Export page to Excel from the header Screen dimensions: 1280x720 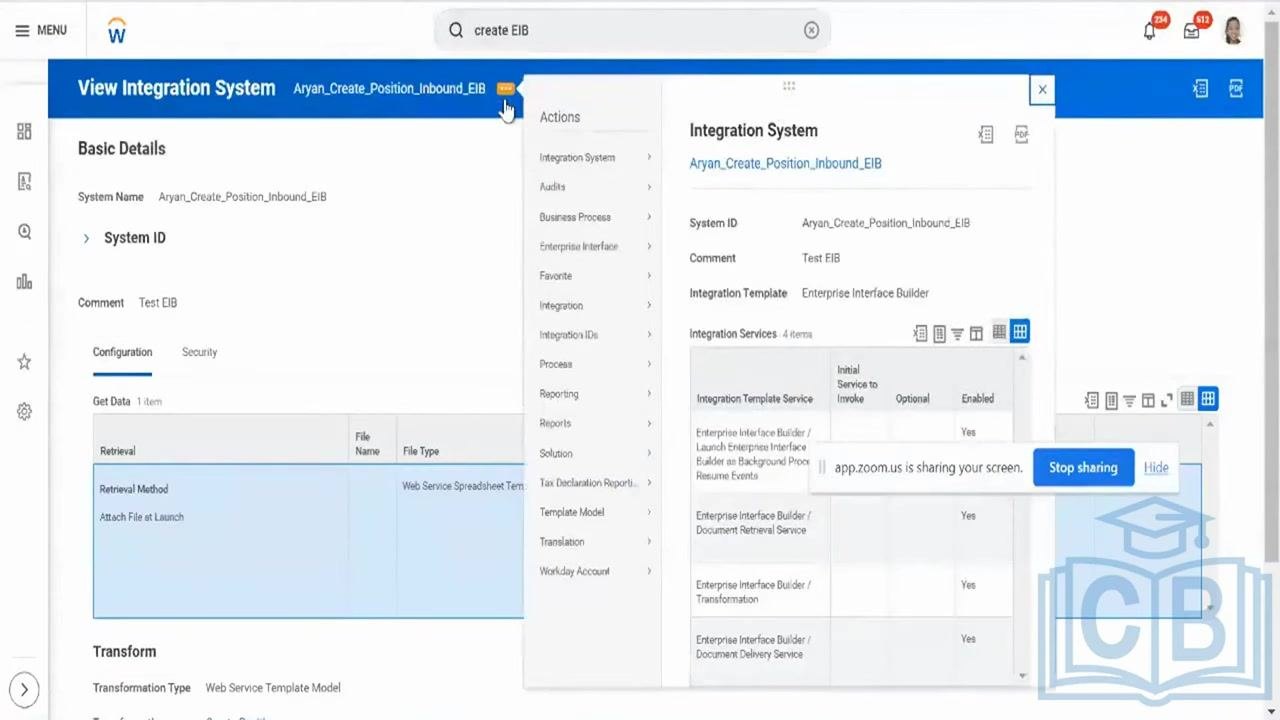(1200, 88)
